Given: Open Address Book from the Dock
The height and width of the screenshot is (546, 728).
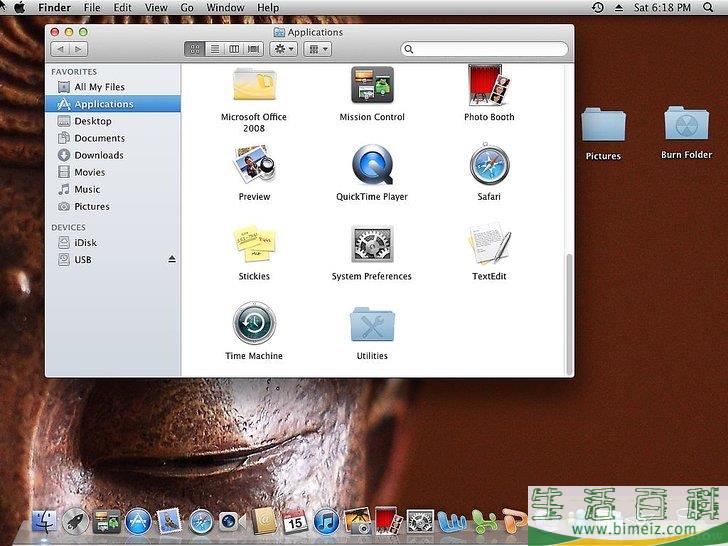Looking at the screenshot, I should [x=263, y=521].
